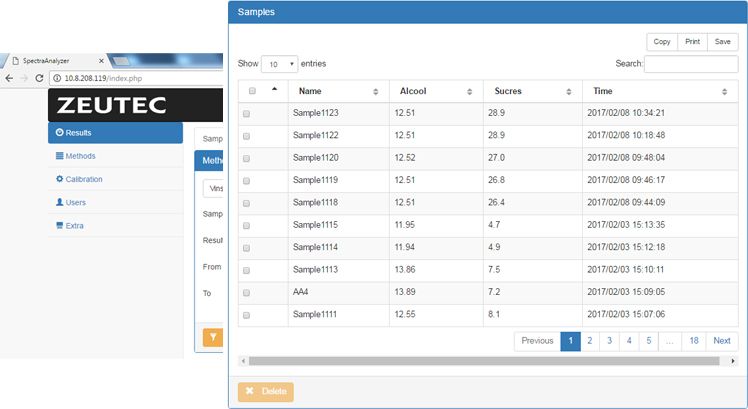Click the Calibration gear icon
Image resolution: width=748 pixels, height=409 pixels.
pos(59,179)
